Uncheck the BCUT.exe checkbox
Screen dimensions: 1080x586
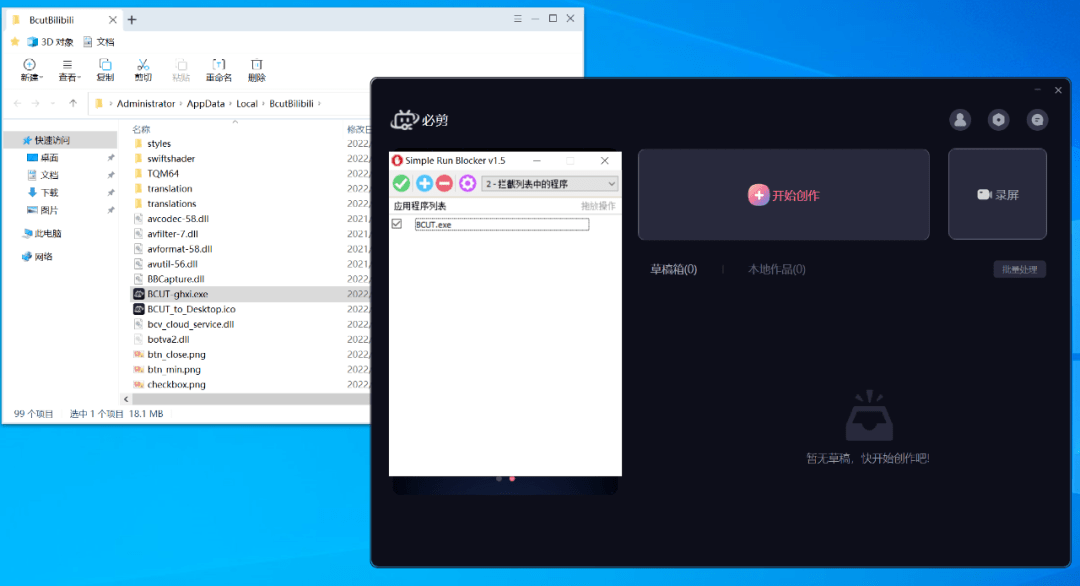(x=397, y=224)
